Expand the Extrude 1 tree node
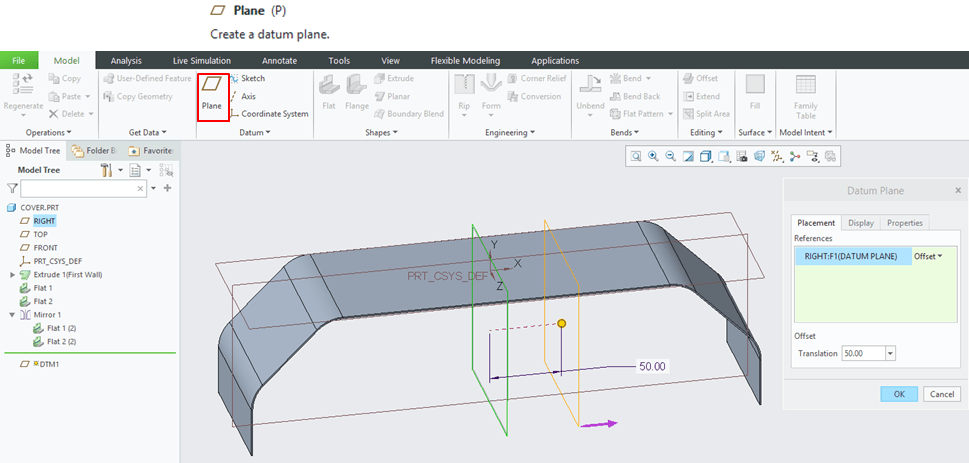The width and height of the screenshot is (969, 463). tap(12, 274)
